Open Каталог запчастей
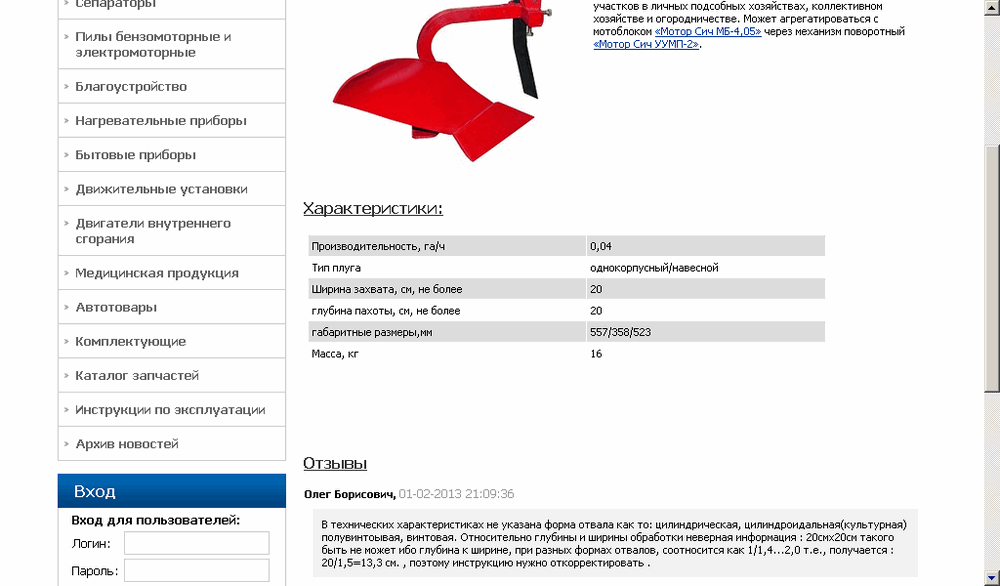Screen dimensions: 1000x586 [137, 376]
